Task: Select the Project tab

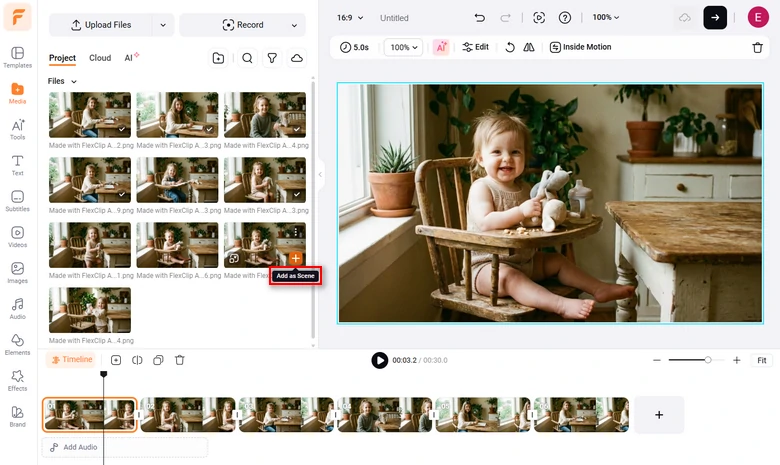Action: coord(62,58)
